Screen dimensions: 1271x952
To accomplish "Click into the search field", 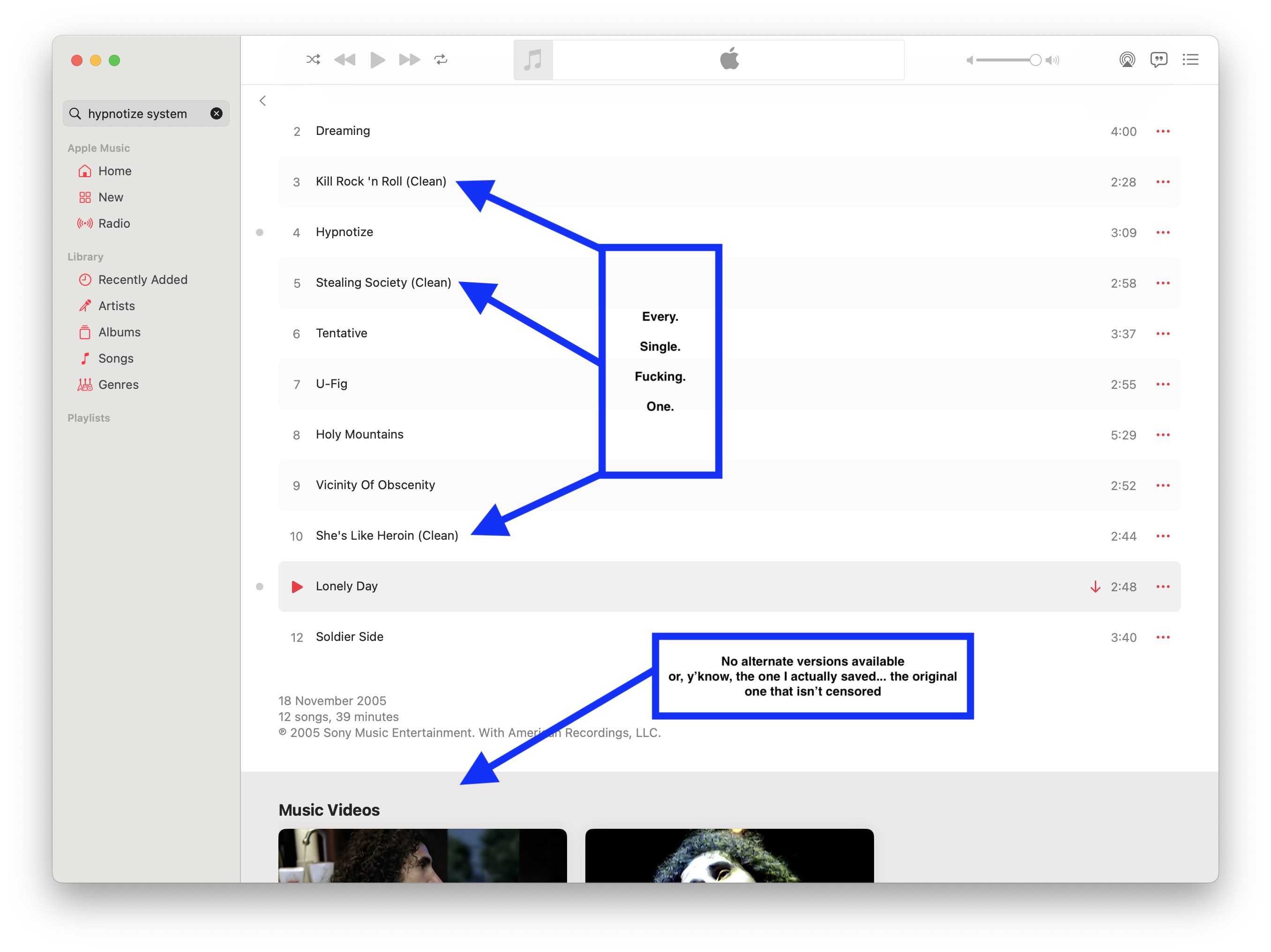I will 146,114.
